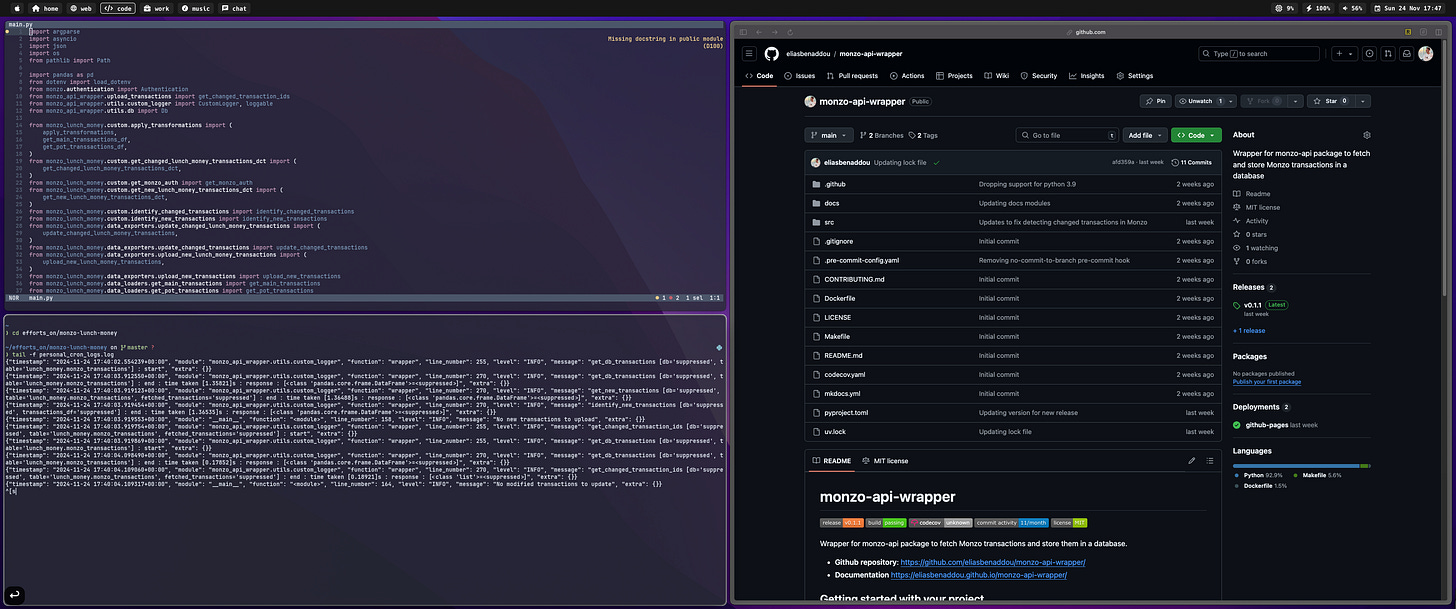The height and width of the screenshot is (609, 1456).
Task: Click the release badge in README
Action: (x=841, y=522)
